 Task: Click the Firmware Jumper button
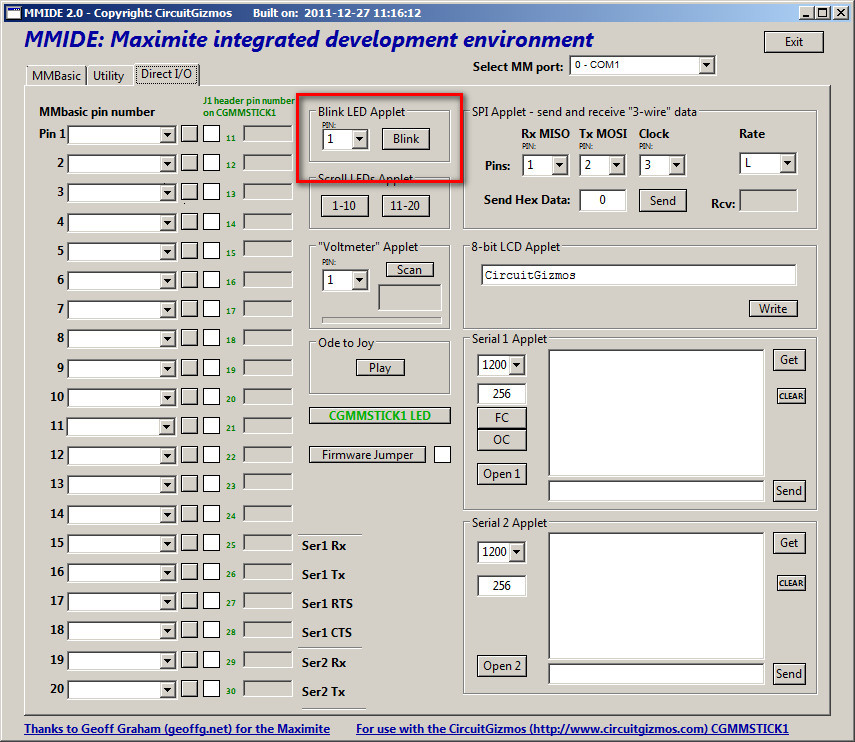pyautogui.click(x=365, y=454)
